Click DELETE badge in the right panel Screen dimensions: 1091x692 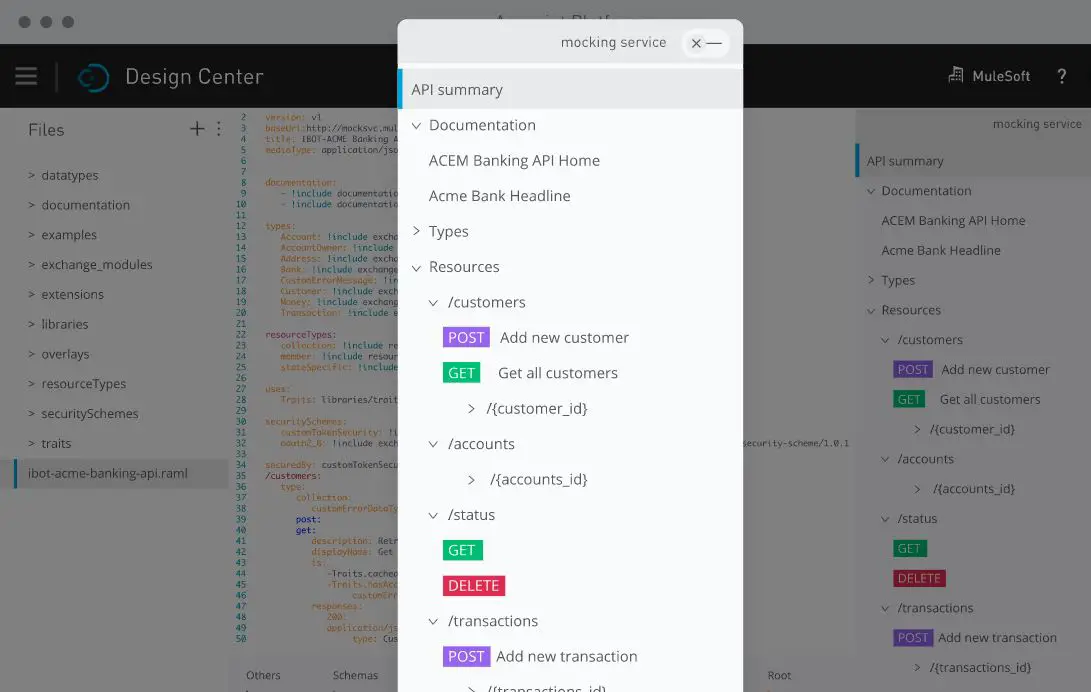(x=919, y=578)
